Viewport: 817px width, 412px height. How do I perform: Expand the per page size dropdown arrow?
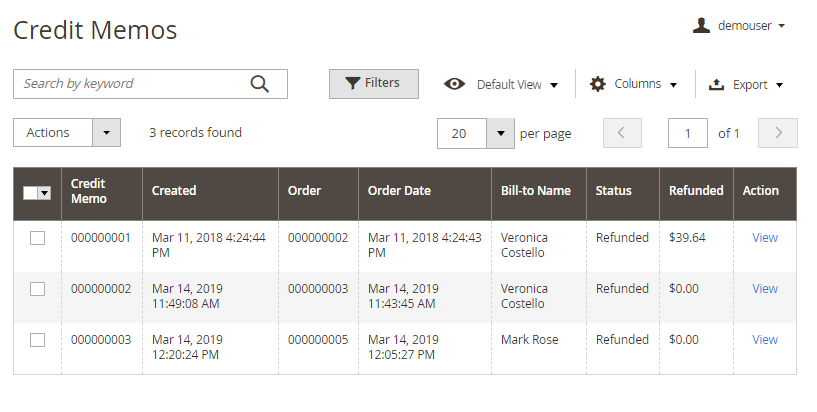click(500, 133)
